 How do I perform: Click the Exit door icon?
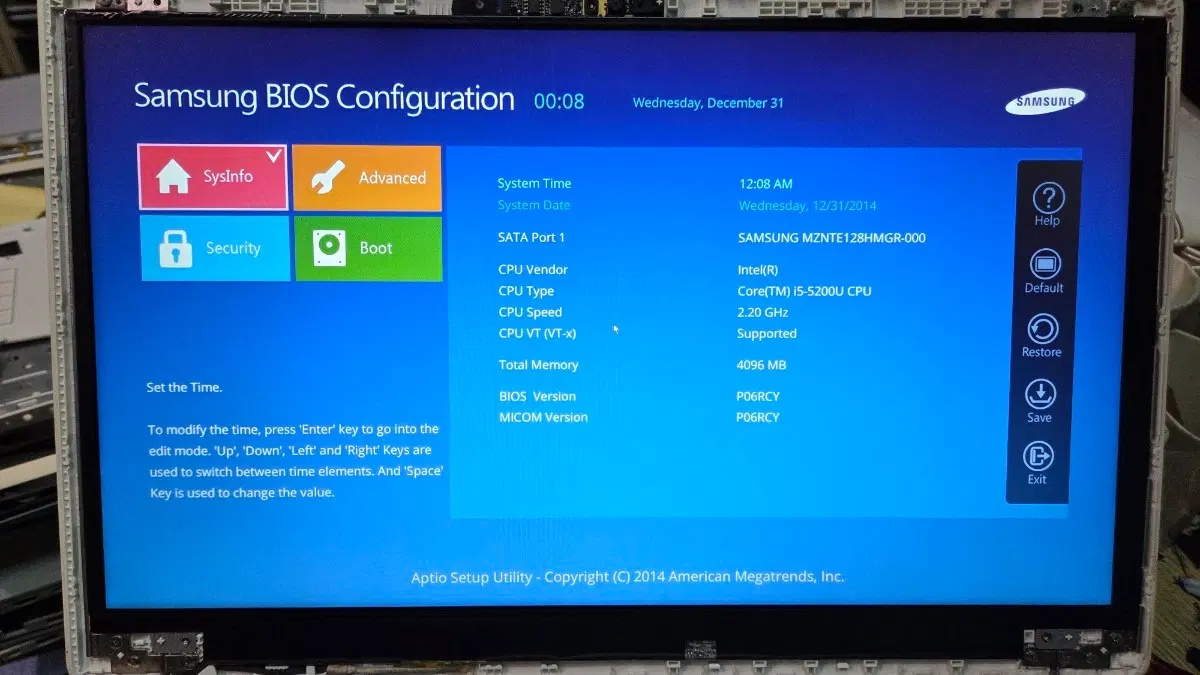click(x=1038, y=457)
